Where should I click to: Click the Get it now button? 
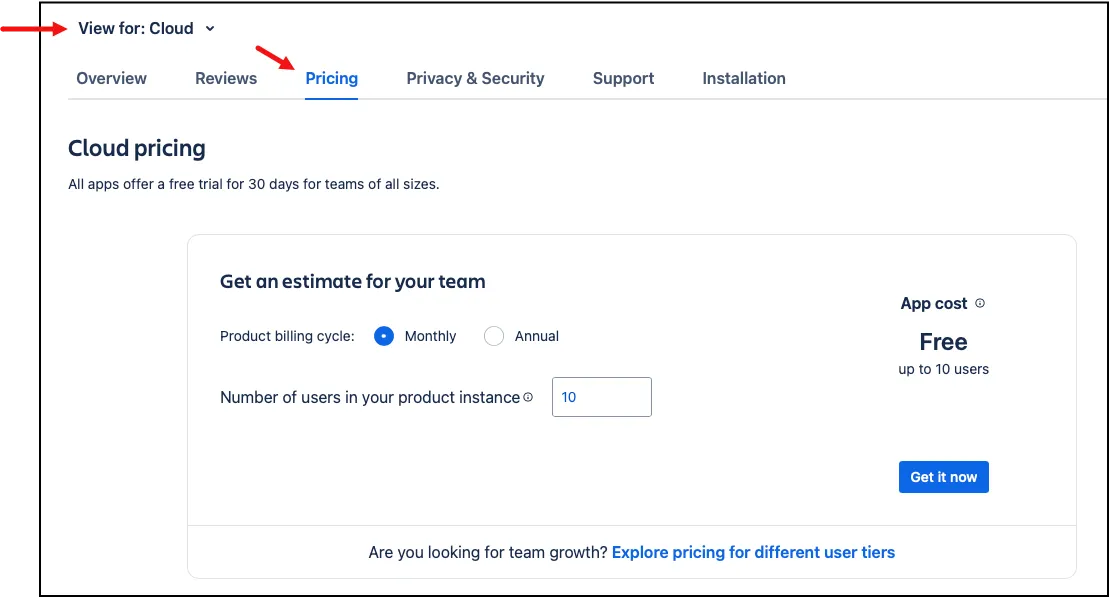[943, 477]
